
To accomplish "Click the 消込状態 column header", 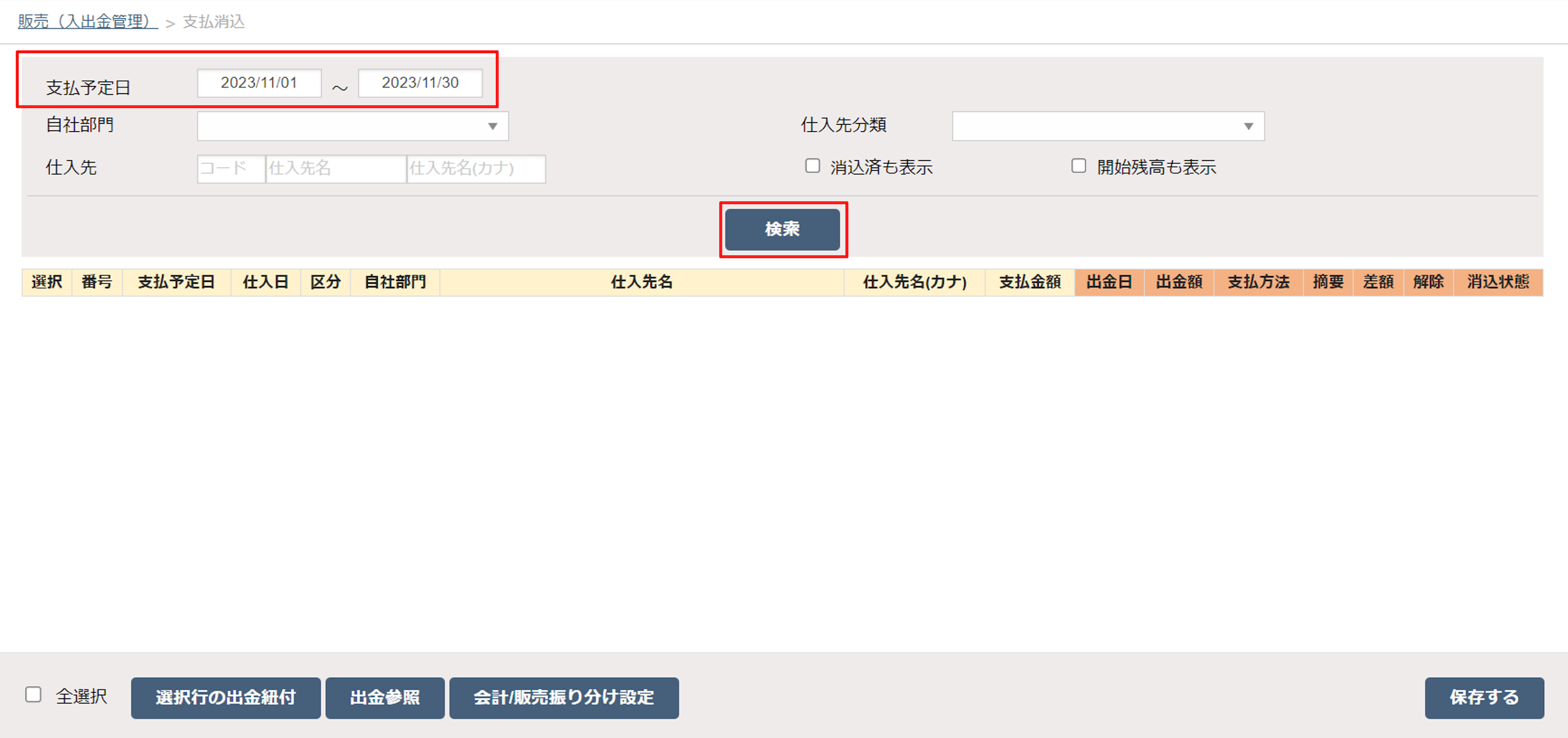I will 1498,282.
